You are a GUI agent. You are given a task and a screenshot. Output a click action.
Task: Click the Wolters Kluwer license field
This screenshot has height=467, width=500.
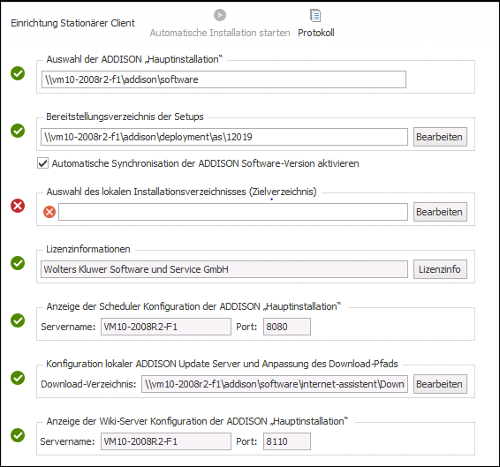[224, 269]
